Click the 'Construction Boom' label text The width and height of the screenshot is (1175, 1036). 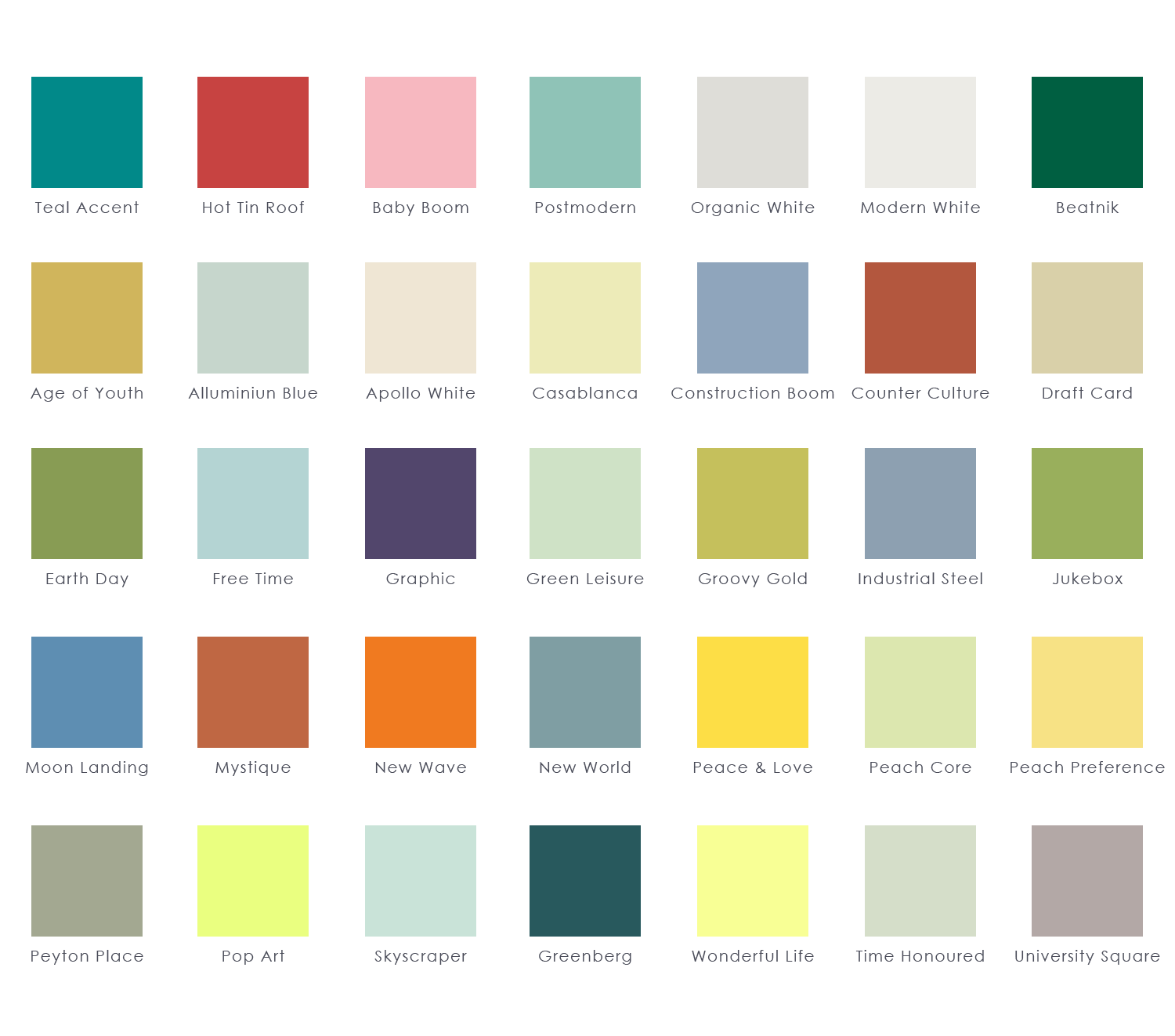tap(753, 393)
